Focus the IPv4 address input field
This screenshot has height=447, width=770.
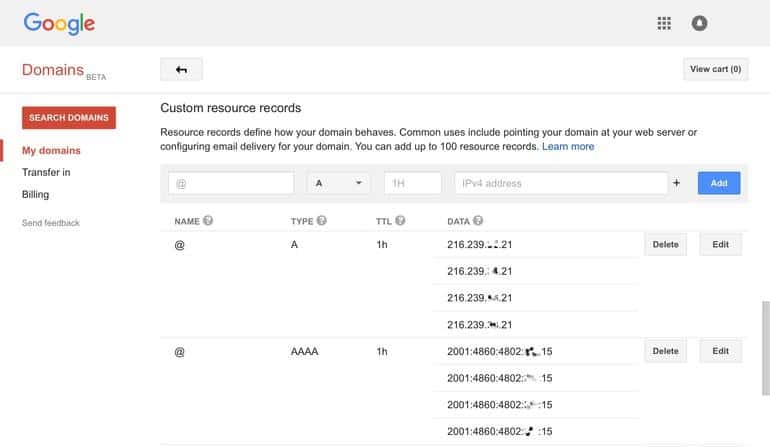[x=561, y=183]
